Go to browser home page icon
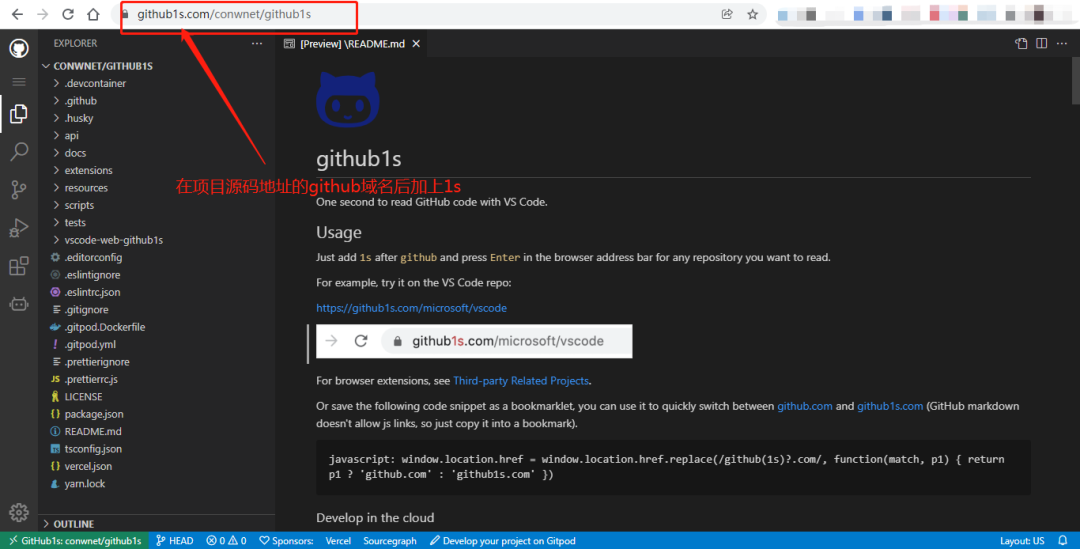1080x549 pixels. (x=93, y=14)
